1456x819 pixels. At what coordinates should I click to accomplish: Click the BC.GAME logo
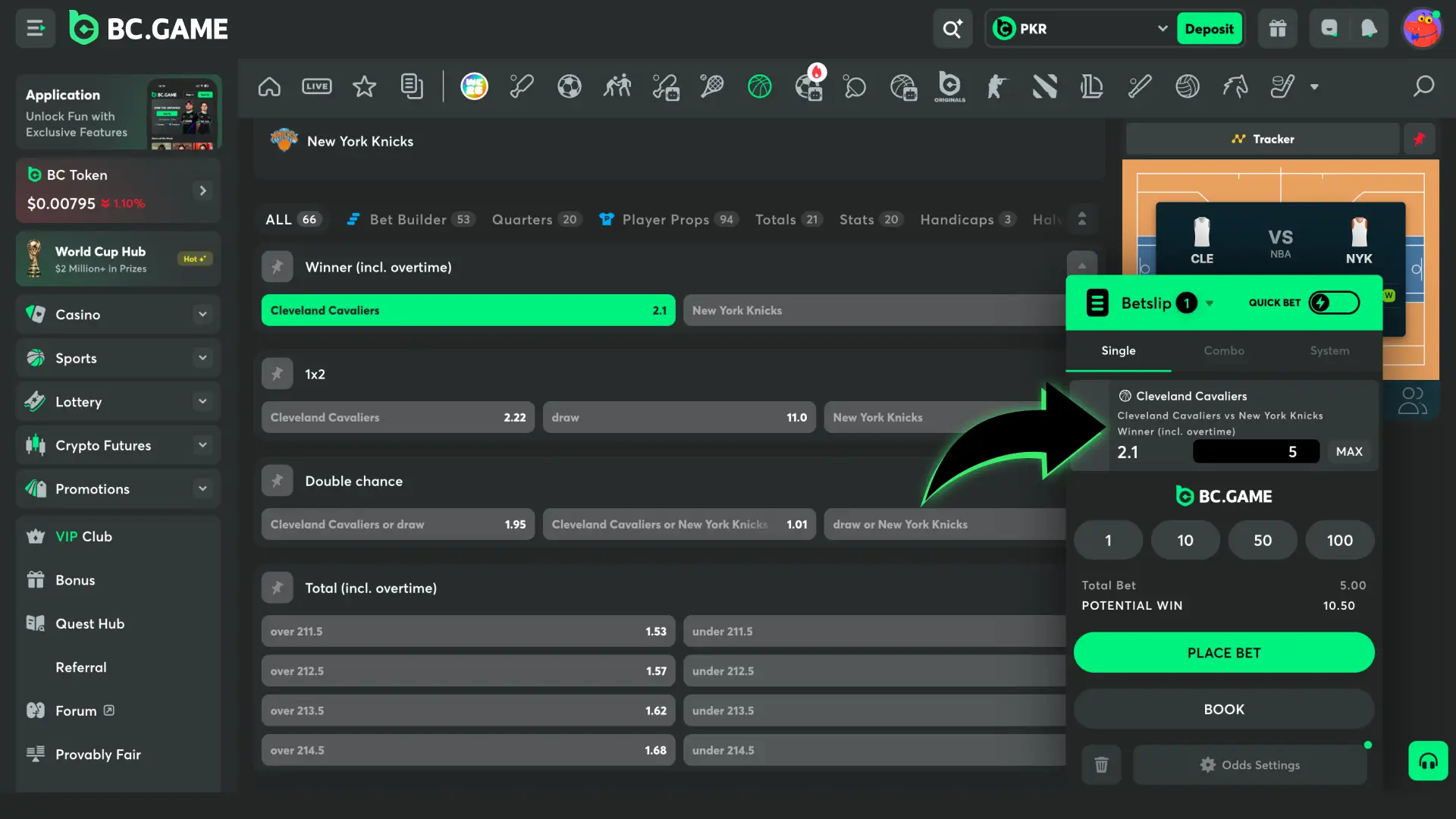[149, 29]
